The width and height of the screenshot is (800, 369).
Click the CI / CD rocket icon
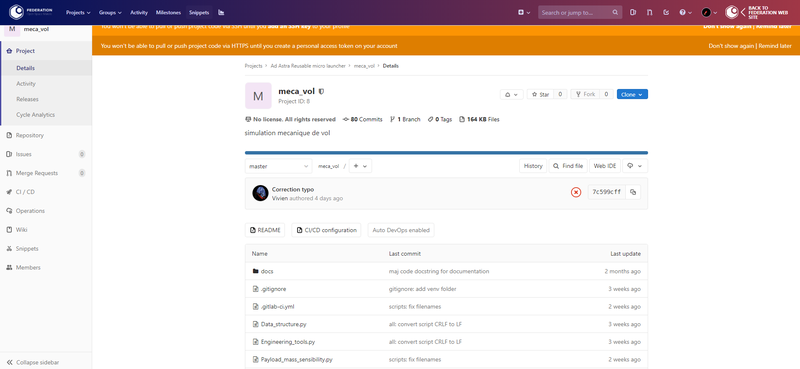point(9,192)
